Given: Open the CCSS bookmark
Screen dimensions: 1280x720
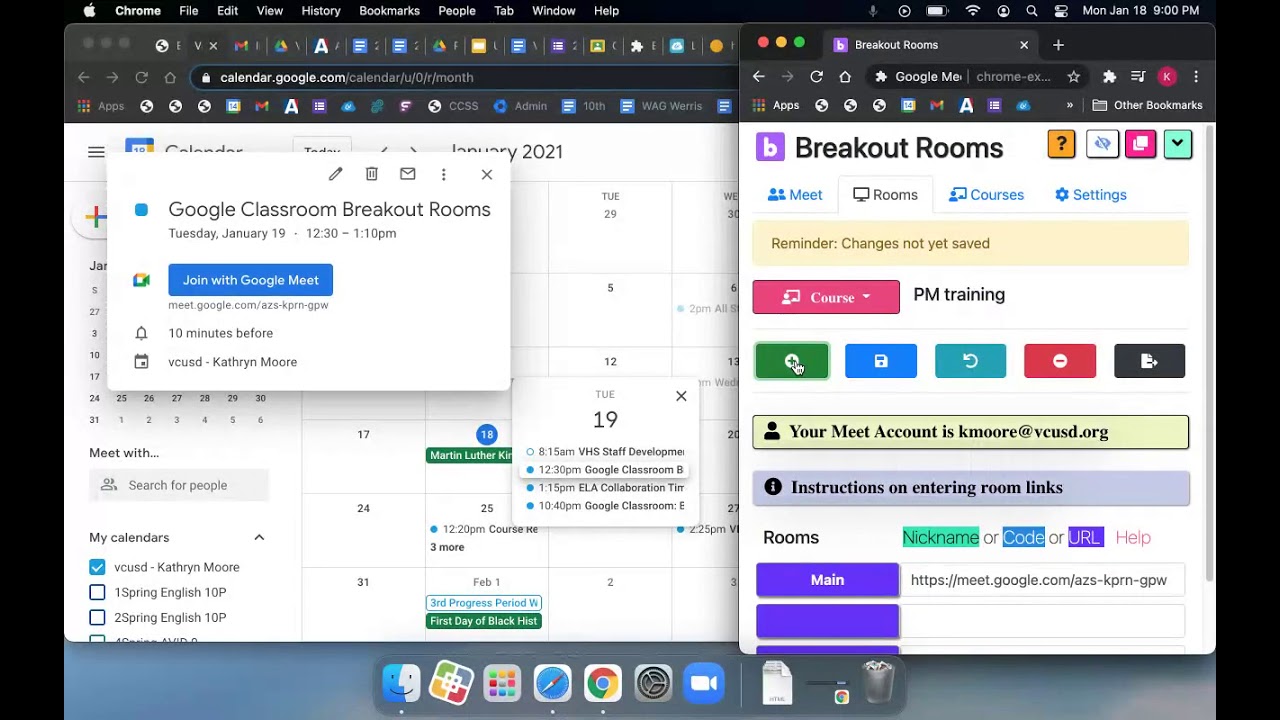Looking at the screenshot, I should (453, 106).
